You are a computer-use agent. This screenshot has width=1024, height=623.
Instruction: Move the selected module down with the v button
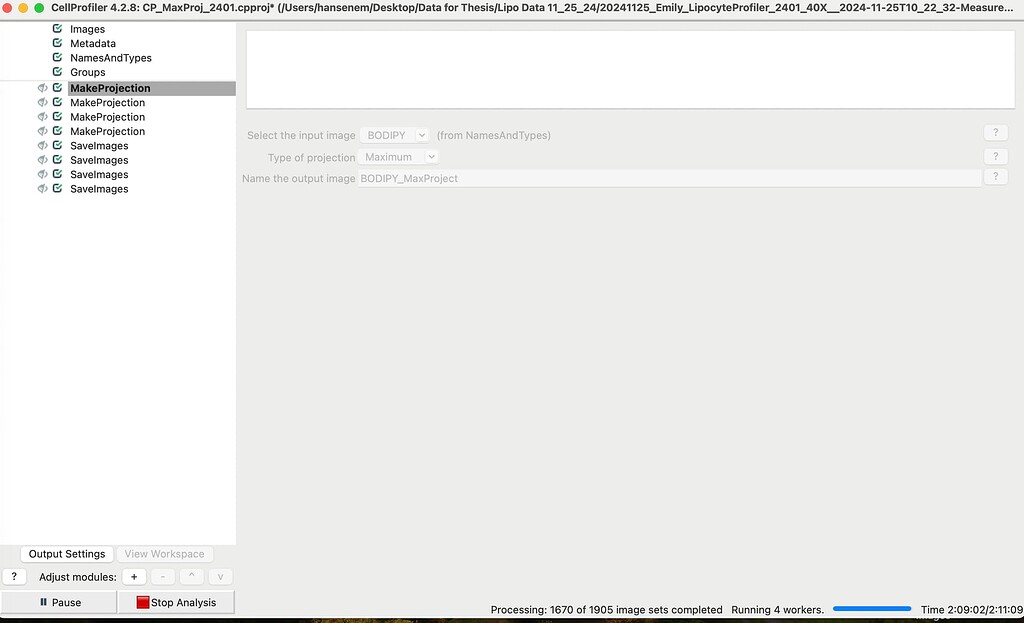point(220,576)
